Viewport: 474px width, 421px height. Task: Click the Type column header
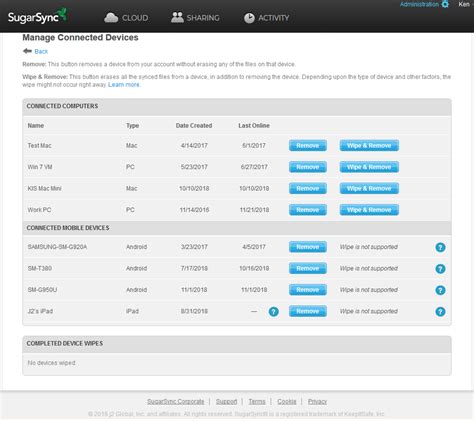pyautogui.click(x=132, y=126)
